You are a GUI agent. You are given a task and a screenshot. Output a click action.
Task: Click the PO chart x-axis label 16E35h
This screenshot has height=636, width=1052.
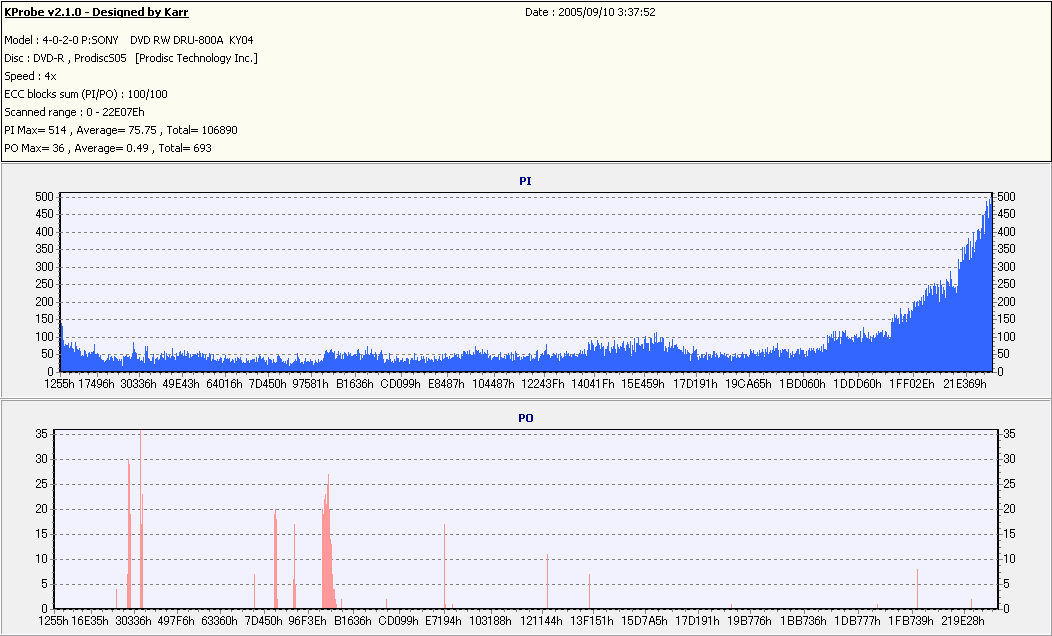click(x=90, y=621)
